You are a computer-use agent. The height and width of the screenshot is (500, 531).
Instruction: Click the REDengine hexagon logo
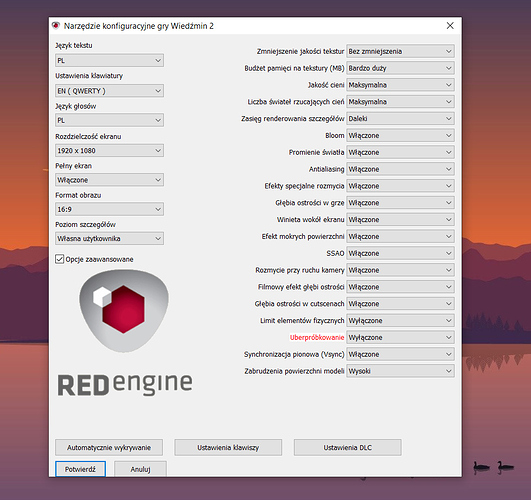pyautogui.click(x=124, y=311)
